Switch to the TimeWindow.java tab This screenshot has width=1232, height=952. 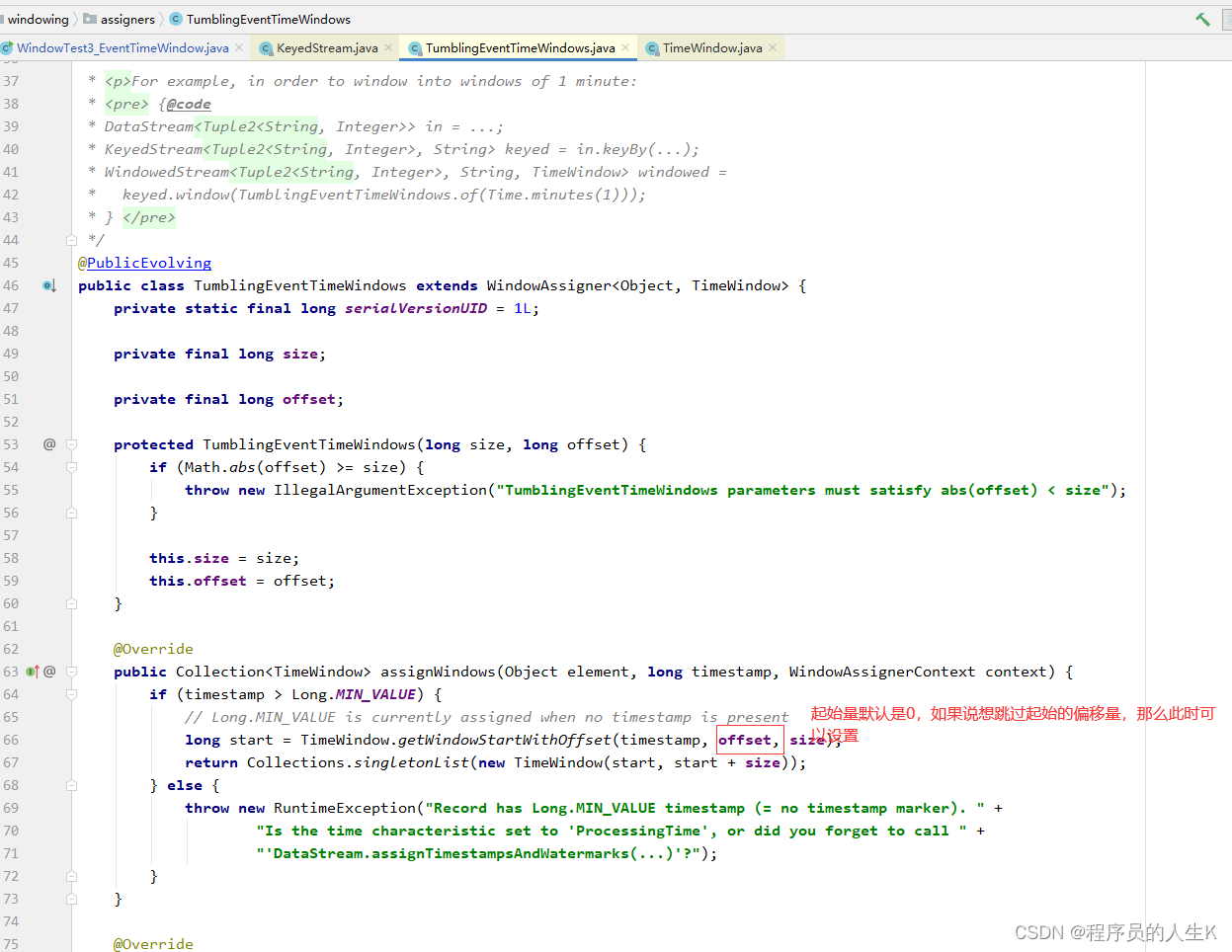point(711,48)
